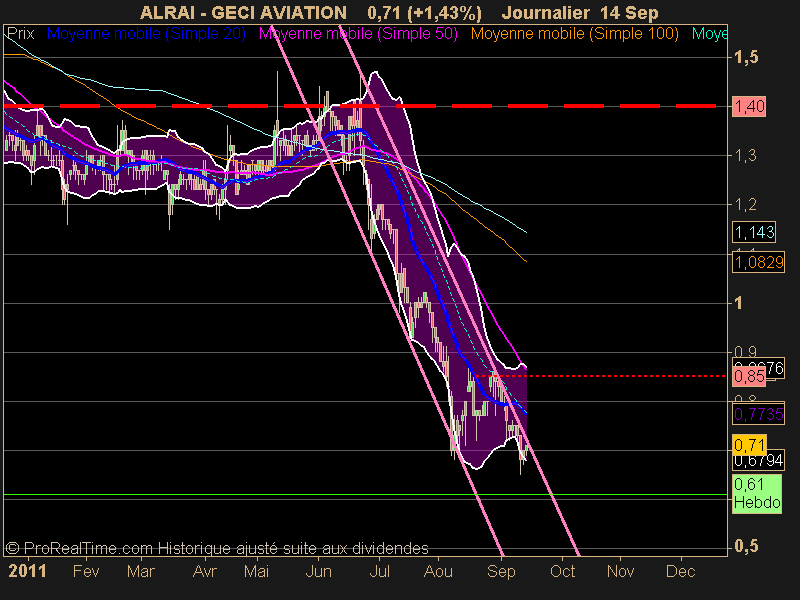Viewport: 800px width, 600px height.
Task: Click the "1,5" price axis label
Action: (746, 57)
